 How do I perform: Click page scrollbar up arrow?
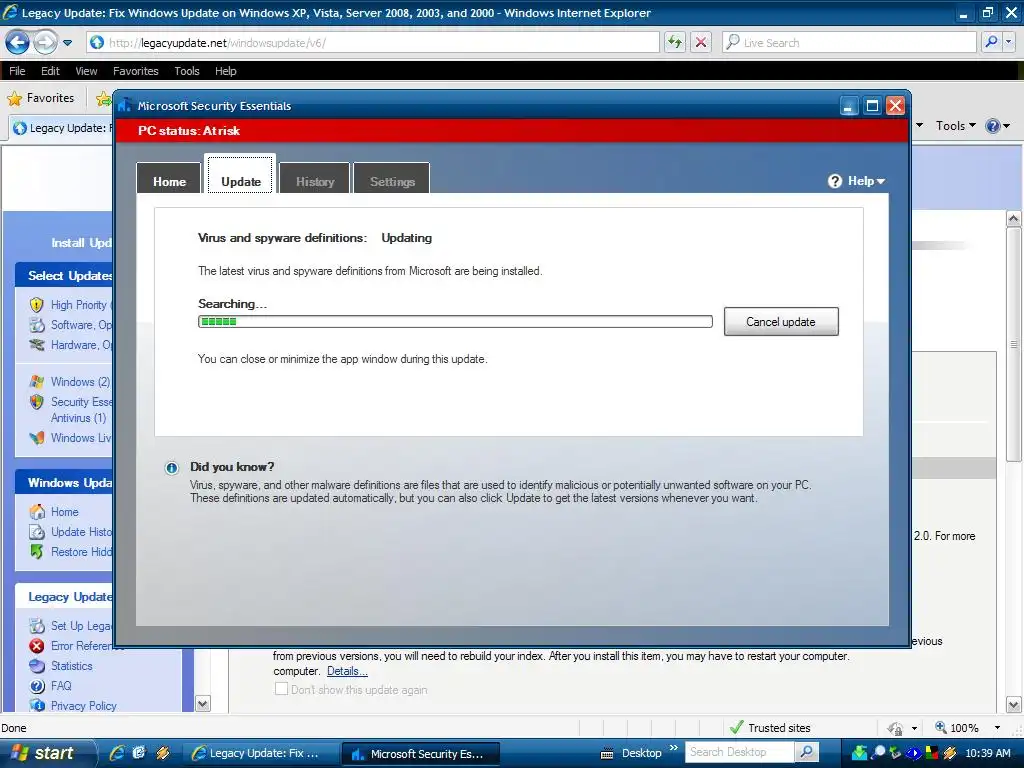[1014, 219]
